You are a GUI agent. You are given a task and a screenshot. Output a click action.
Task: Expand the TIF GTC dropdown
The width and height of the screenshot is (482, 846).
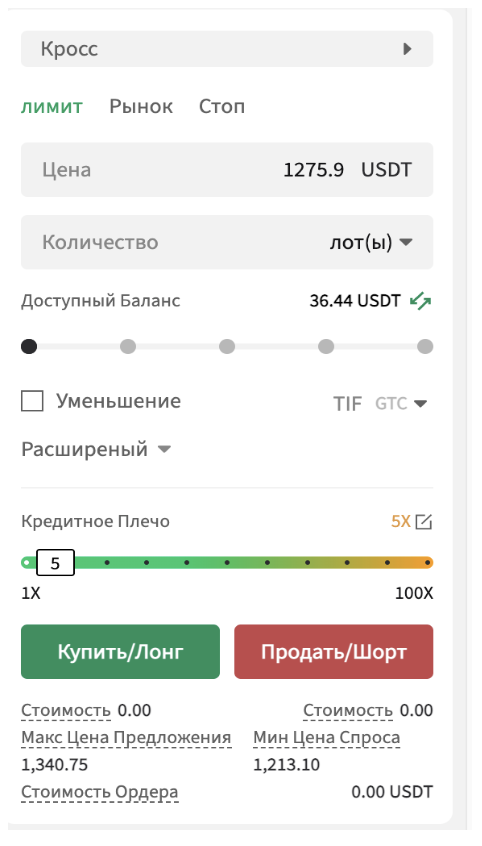pos(401,404)
